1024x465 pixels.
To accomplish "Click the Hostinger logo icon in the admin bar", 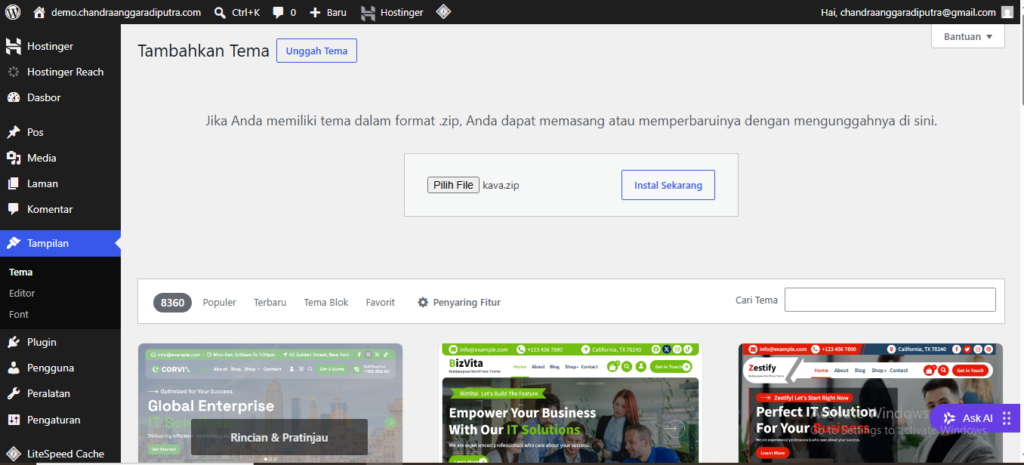I will [x=368, y=12].
